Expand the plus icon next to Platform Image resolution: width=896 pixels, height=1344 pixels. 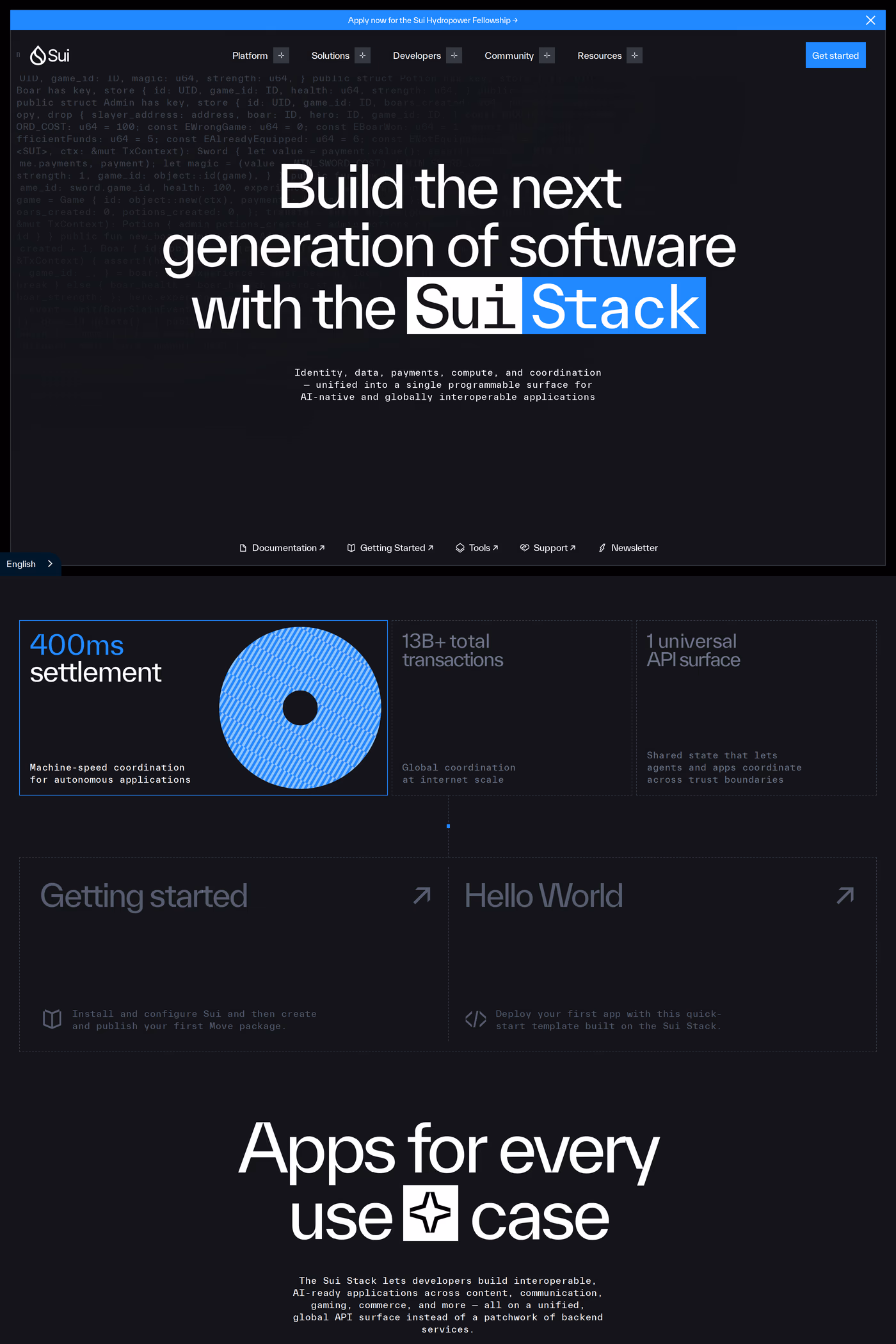click(x=281, y=56)
